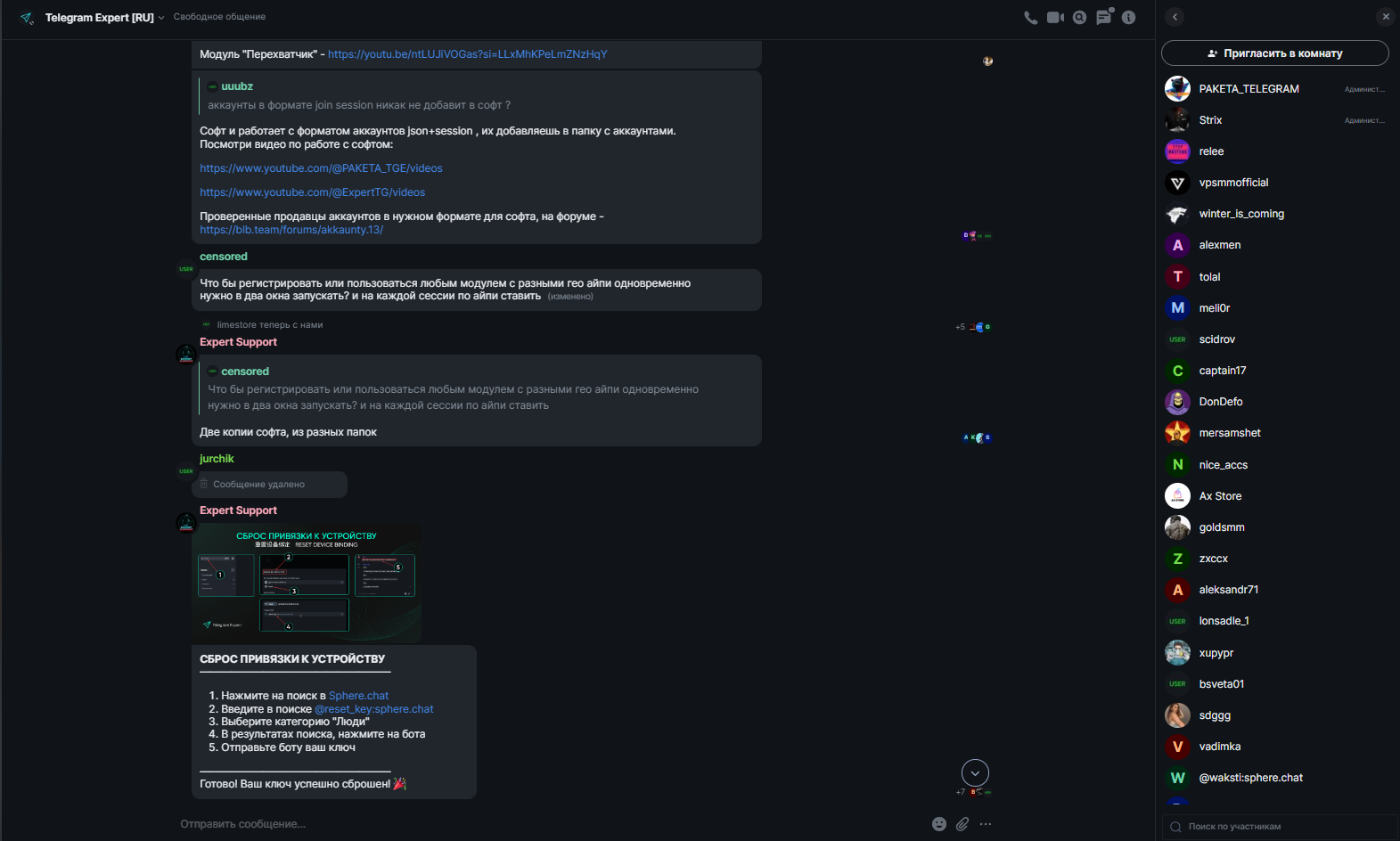This screenshot has width=1400, height=841.
Task: Start a video call in the room
Action: (1055, 18)
